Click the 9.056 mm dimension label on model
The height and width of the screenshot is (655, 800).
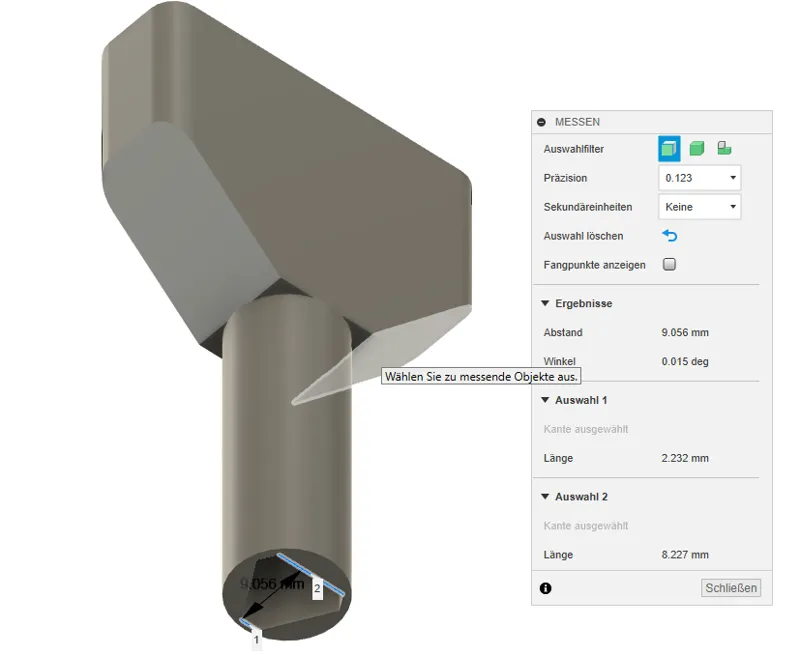pyautogui.click(x=272, y=584)
